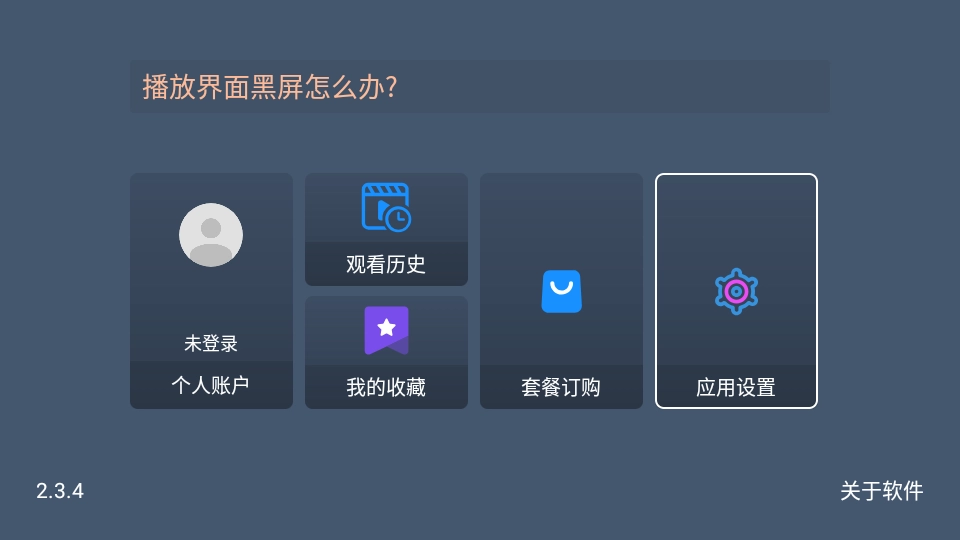Click the gray user avatar icon
Viewport: 960px width, 540px height.
point(211,235)
